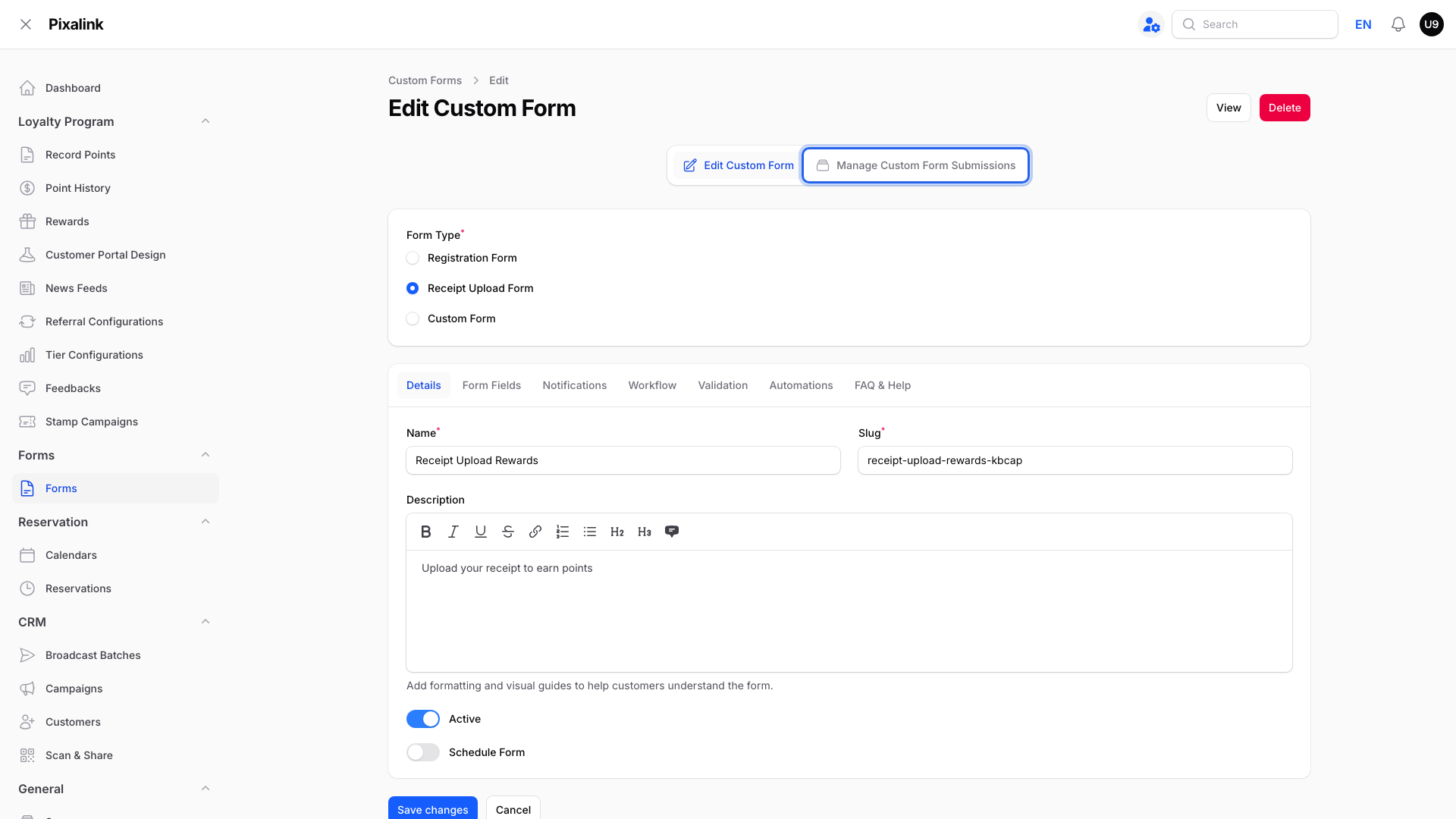1456x819 pixels.
Task: Enable the Schedule Form toggle
Action: point(423,752)
